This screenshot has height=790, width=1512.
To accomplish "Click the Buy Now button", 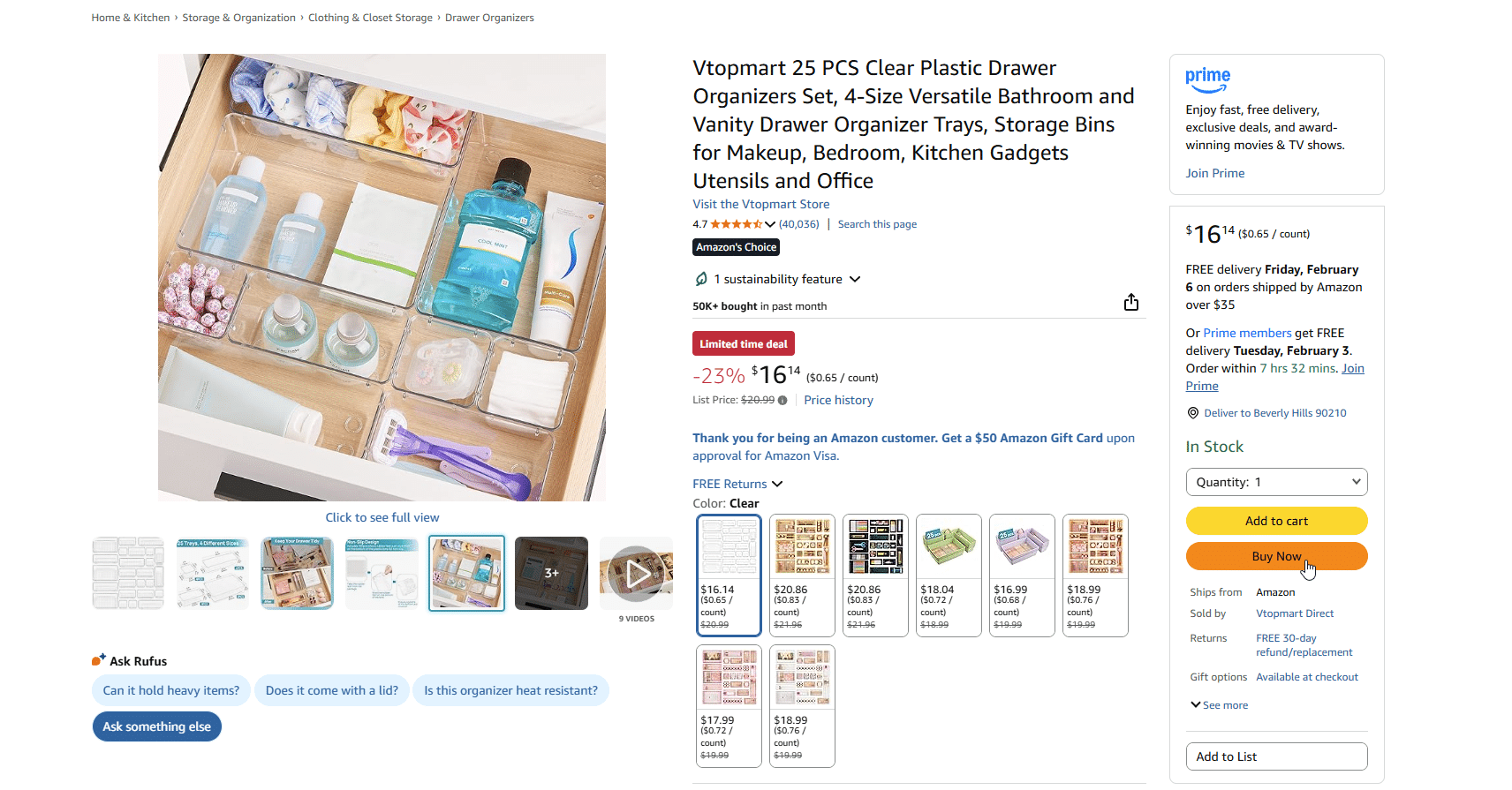I will tap(1276, 556).
